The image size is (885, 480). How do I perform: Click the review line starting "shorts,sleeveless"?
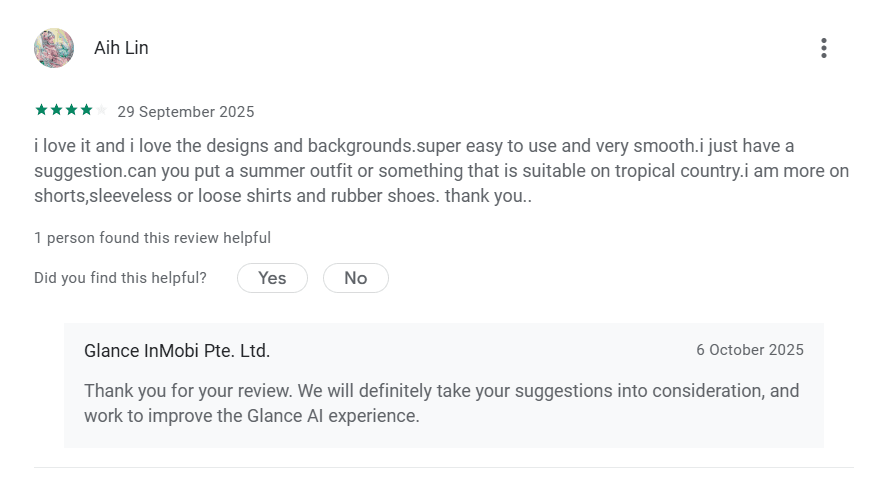[283, 196]
